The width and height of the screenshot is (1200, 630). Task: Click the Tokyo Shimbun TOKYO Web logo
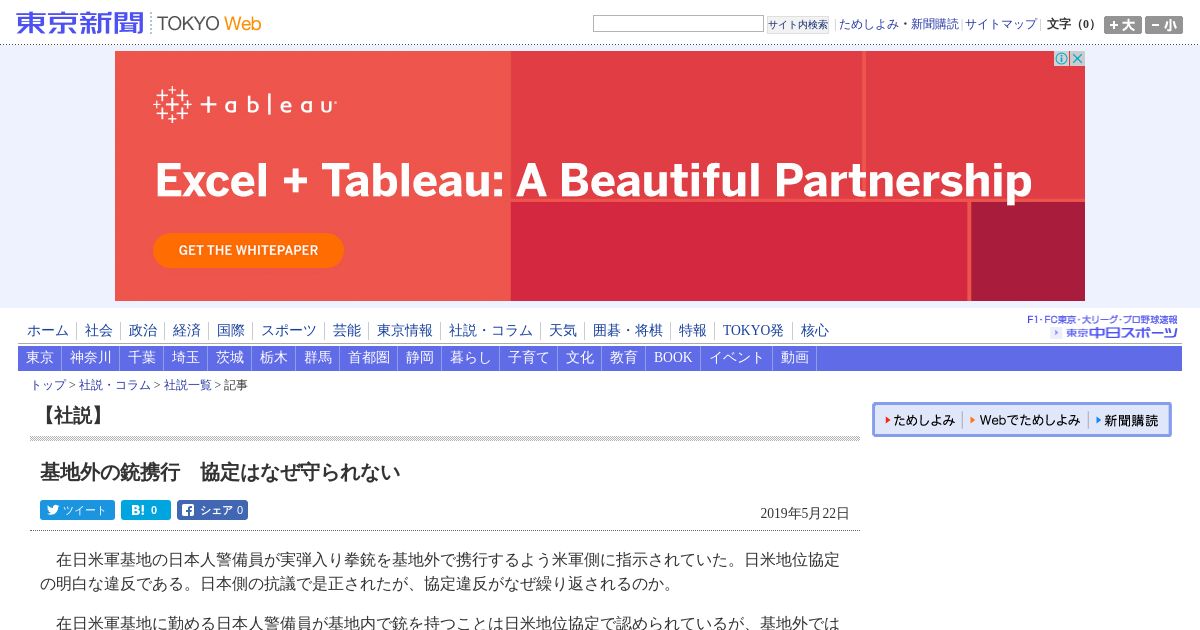tap(139, 23)
